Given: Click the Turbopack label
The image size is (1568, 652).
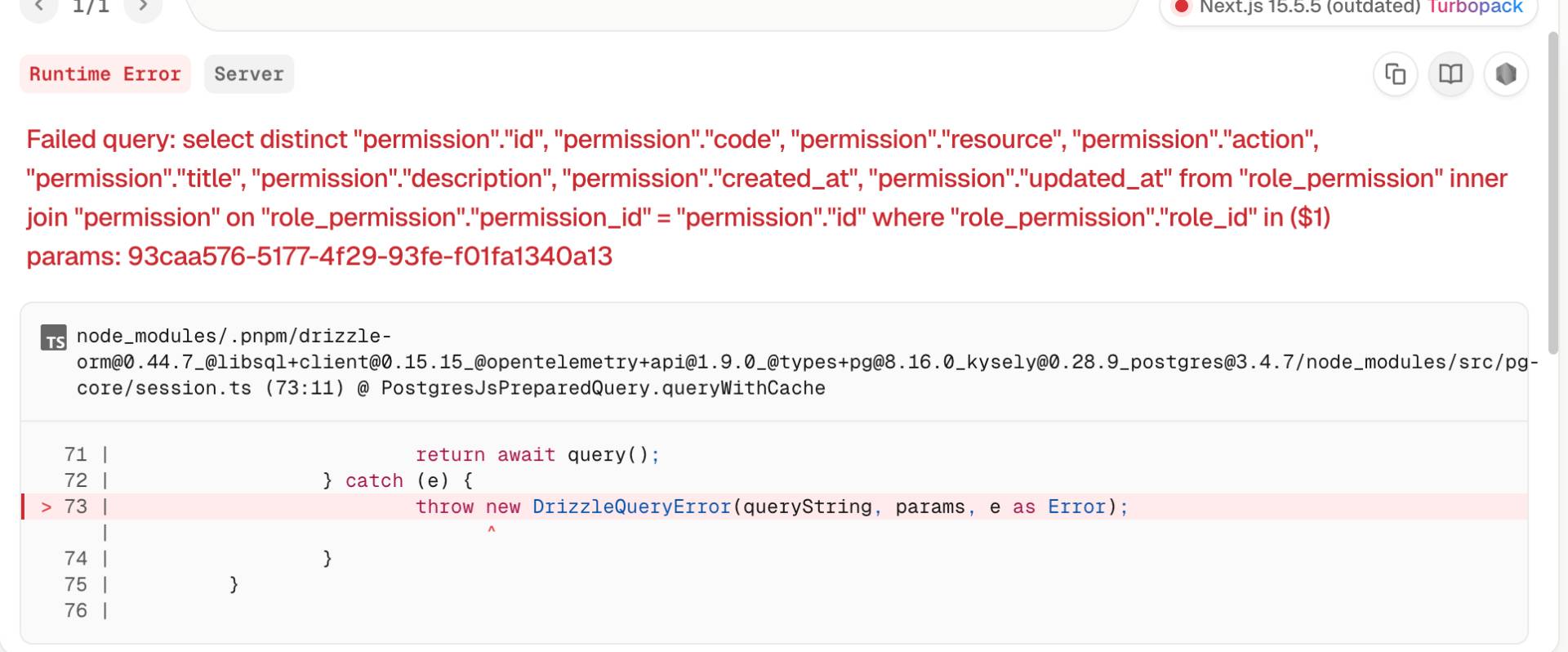Looking at the screenshot, I should [x=1475, y=7].
